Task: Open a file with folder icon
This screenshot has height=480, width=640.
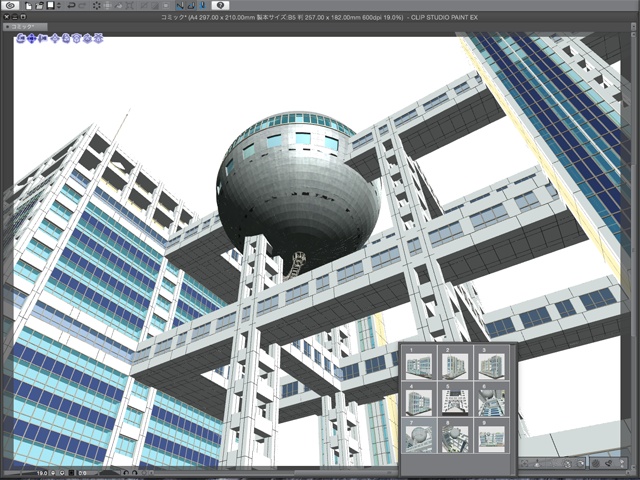Action: (x=39, y=5)
